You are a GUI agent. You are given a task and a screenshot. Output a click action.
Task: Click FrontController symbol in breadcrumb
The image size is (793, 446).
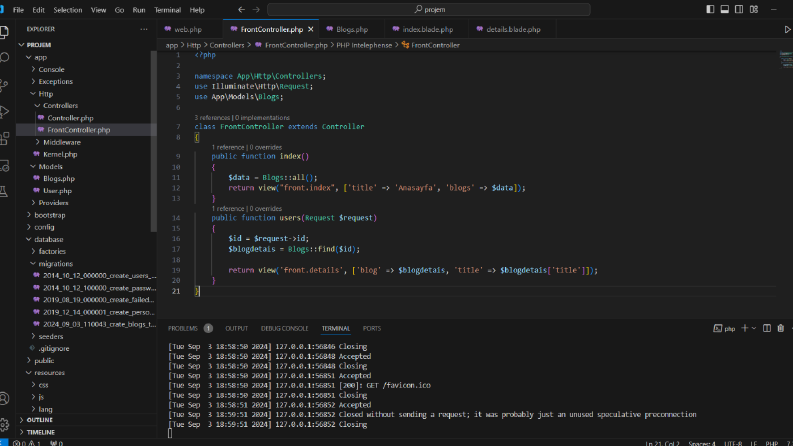430,45
